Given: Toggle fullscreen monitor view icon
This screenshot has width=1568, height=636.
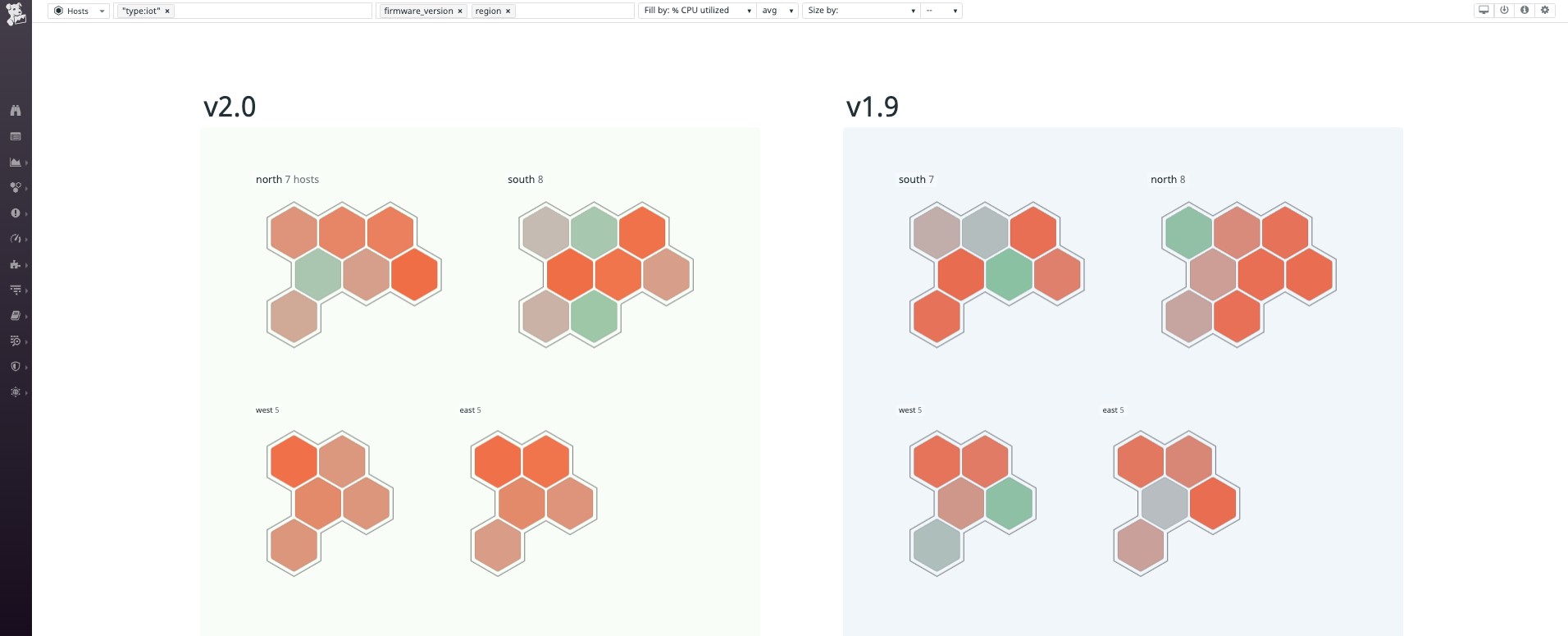Looking at the screenshot, I should (1484, 11).
